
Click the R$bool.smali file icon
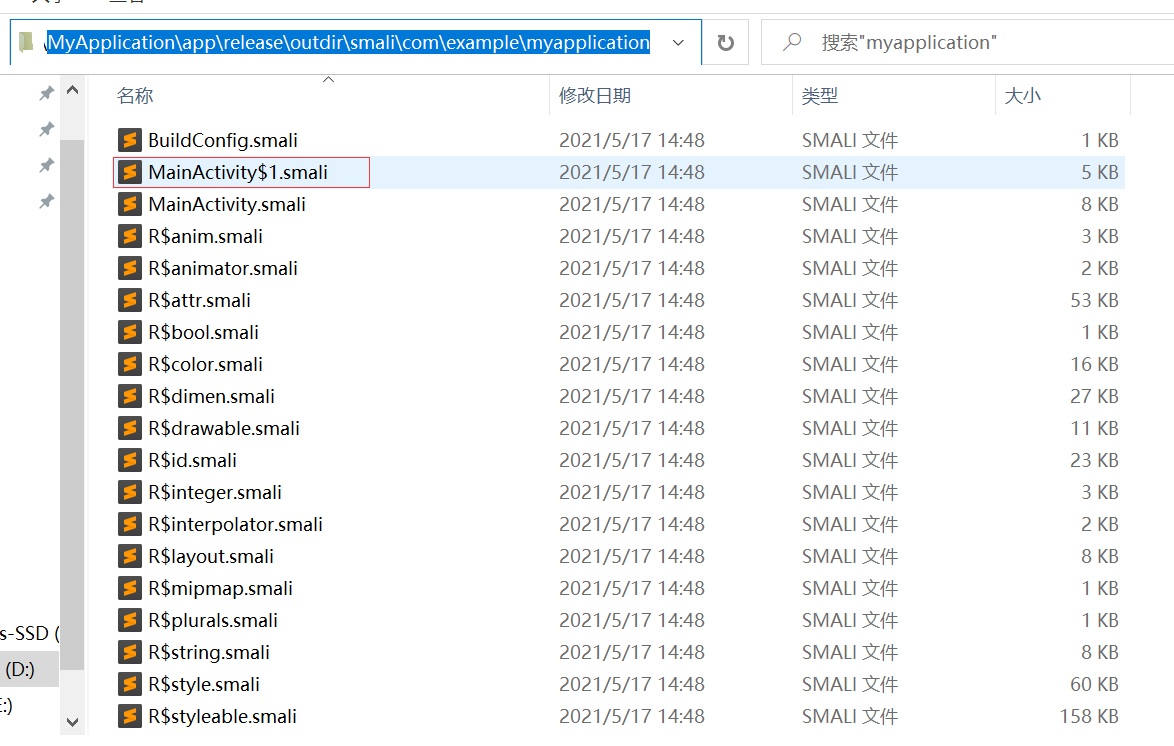pyautogui.click(x=130, y=332)
